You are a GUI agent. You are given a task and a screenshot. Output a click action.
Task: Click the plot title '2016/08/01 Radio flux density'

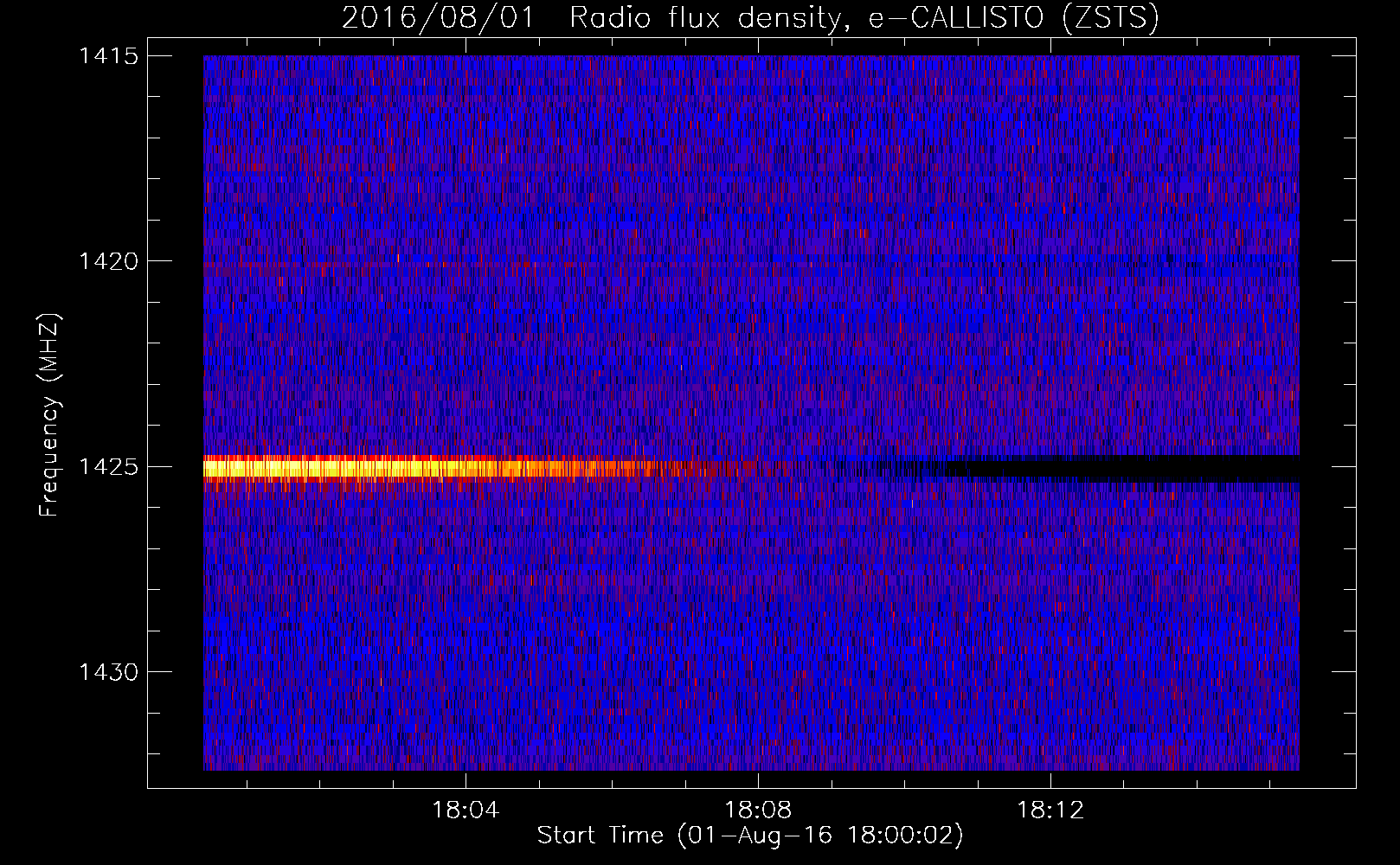click(750, 17)
